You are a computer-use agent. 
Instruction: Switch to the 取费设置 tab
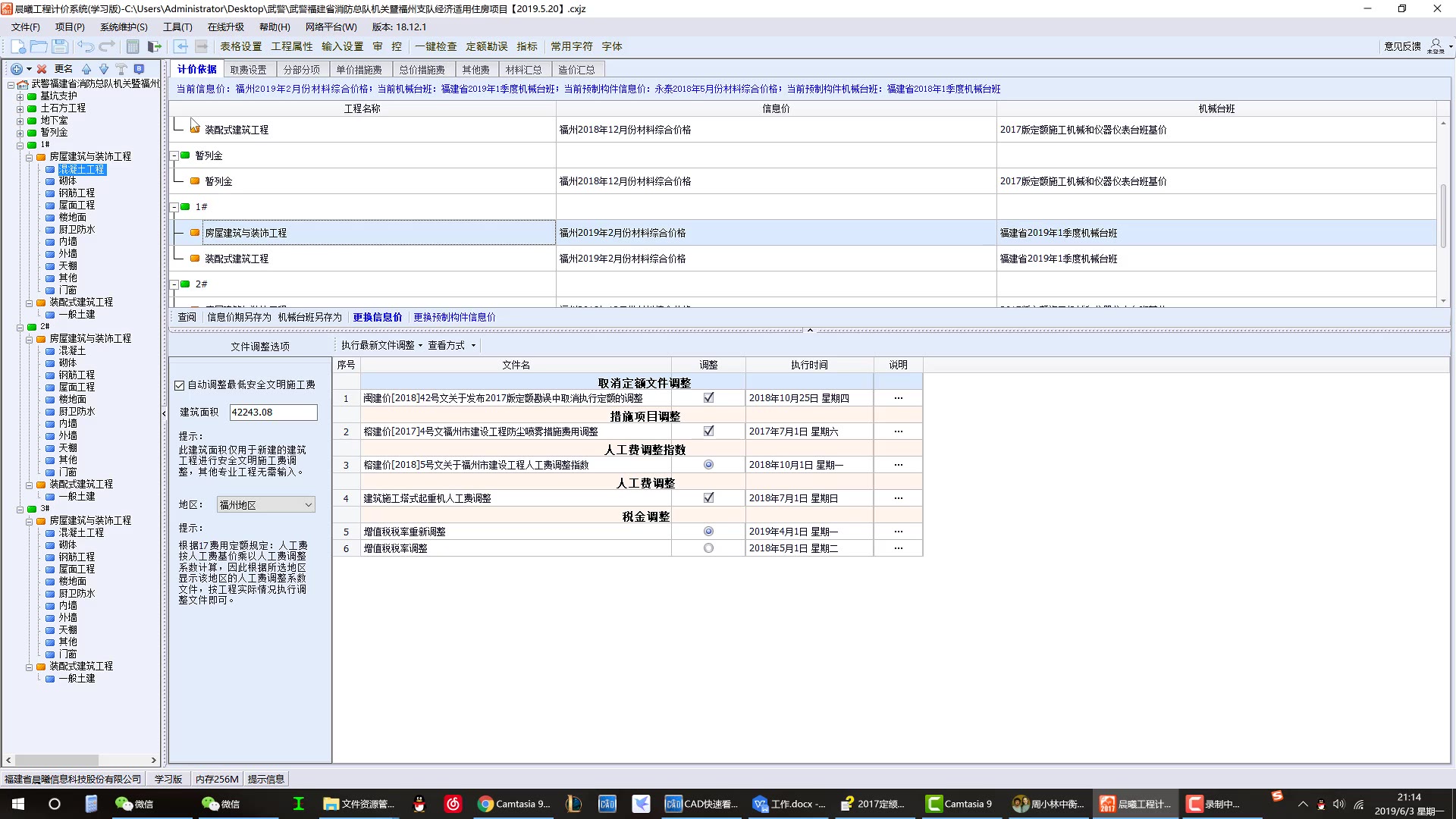pos(248,70)
